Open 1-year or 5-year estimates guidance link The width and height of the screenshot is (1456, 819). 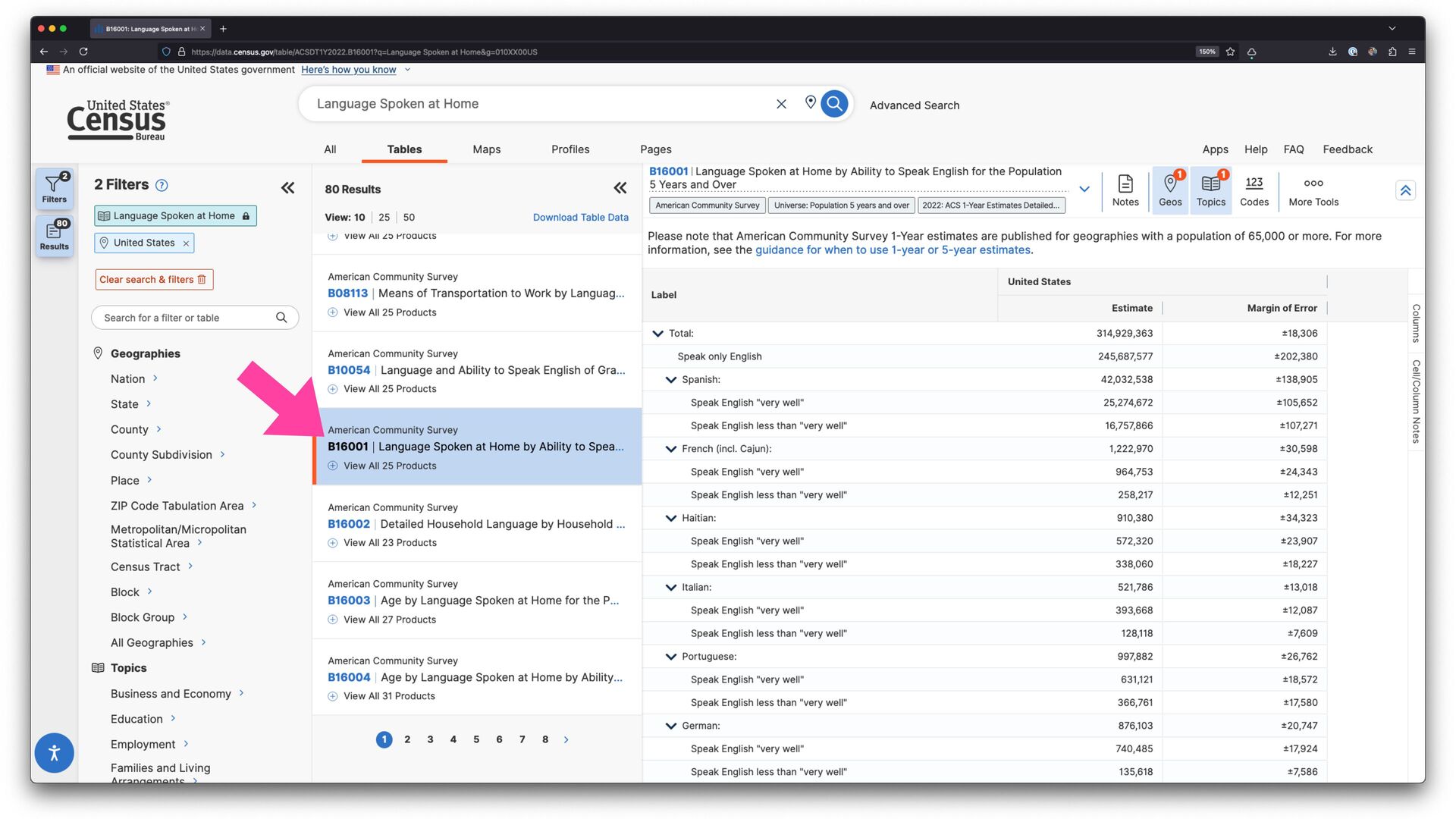pos(893,250)
